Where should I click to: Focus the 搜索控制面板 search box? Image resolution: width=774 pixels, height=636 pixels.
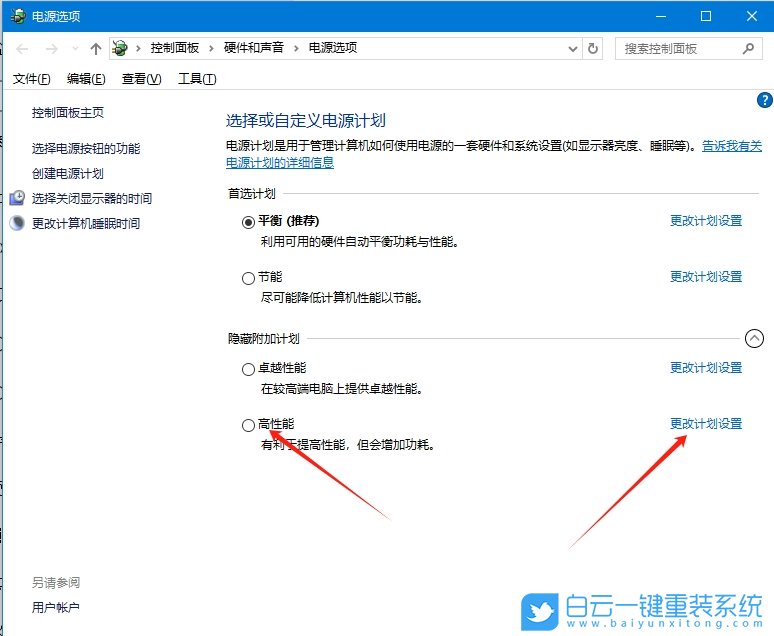tap(689, 48)
